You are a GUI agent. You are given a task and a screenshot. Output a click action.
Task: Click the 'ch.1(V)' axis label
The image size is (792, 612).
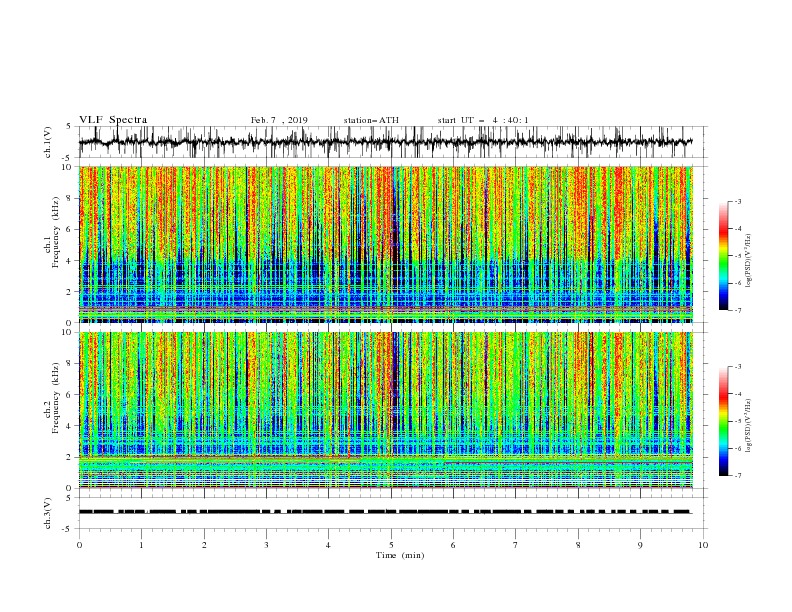(x=48, y=142)
